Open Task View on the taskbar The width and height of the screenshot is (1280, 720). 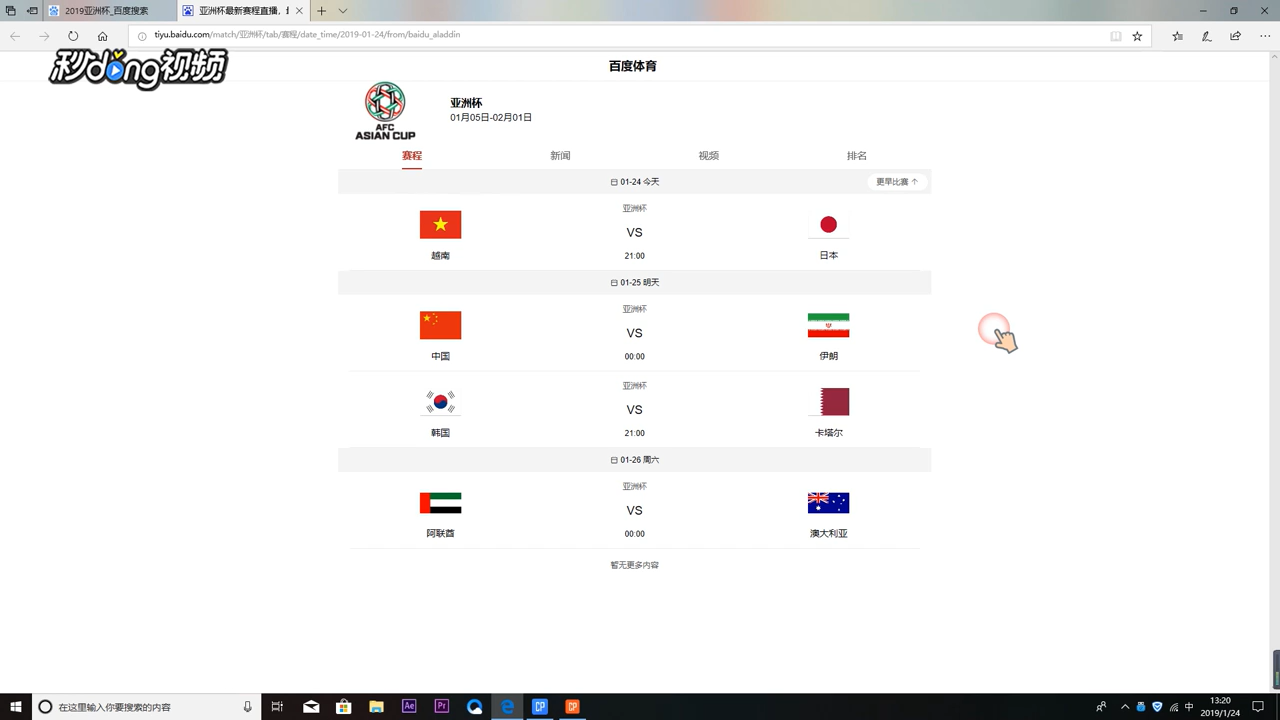click(x=277, y=707)
